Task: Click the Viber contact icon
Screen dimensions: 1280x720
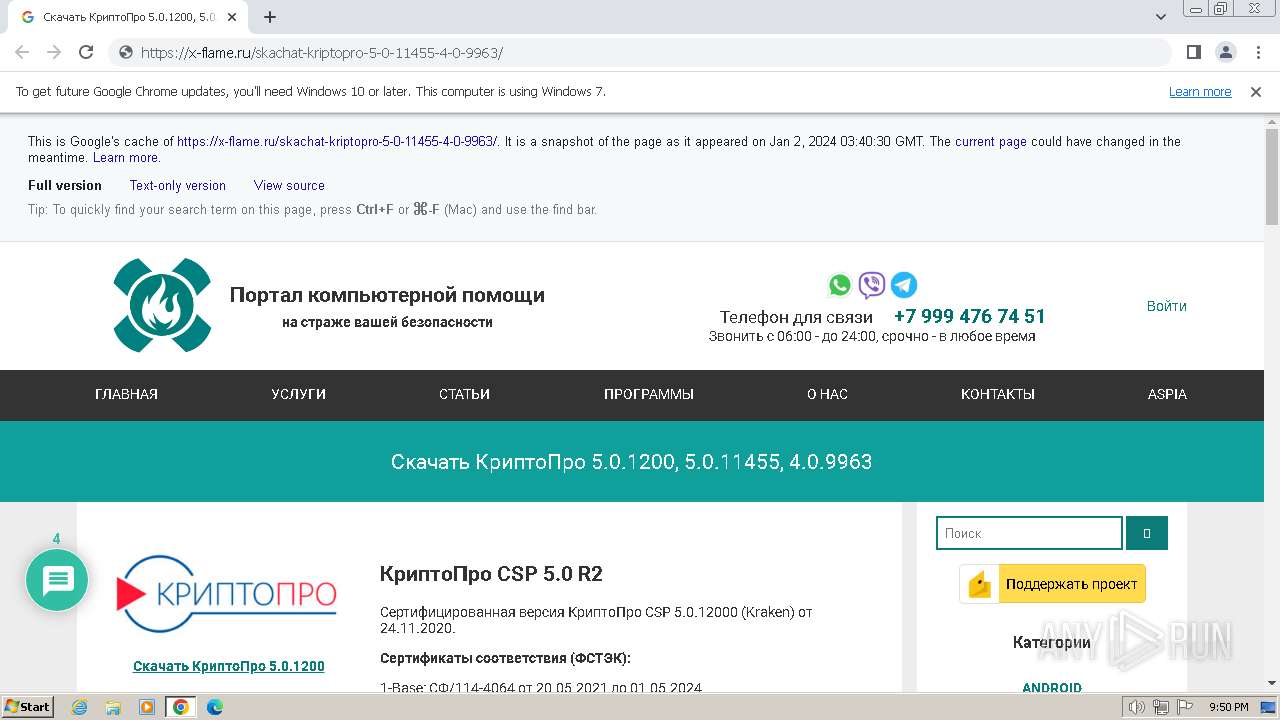Action: click(872, 285)
